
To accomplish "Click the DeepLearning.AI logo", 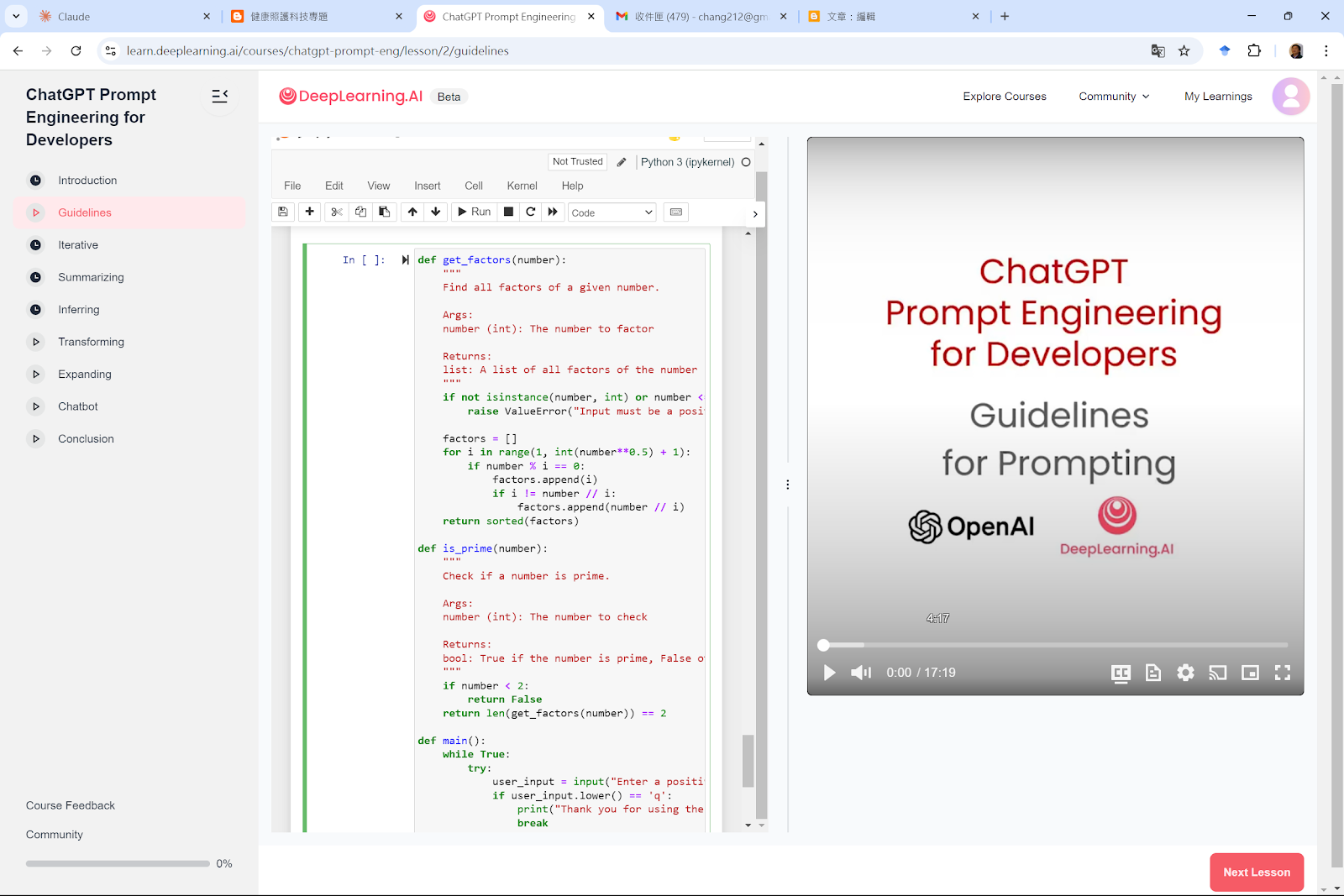I will [351, 97].
